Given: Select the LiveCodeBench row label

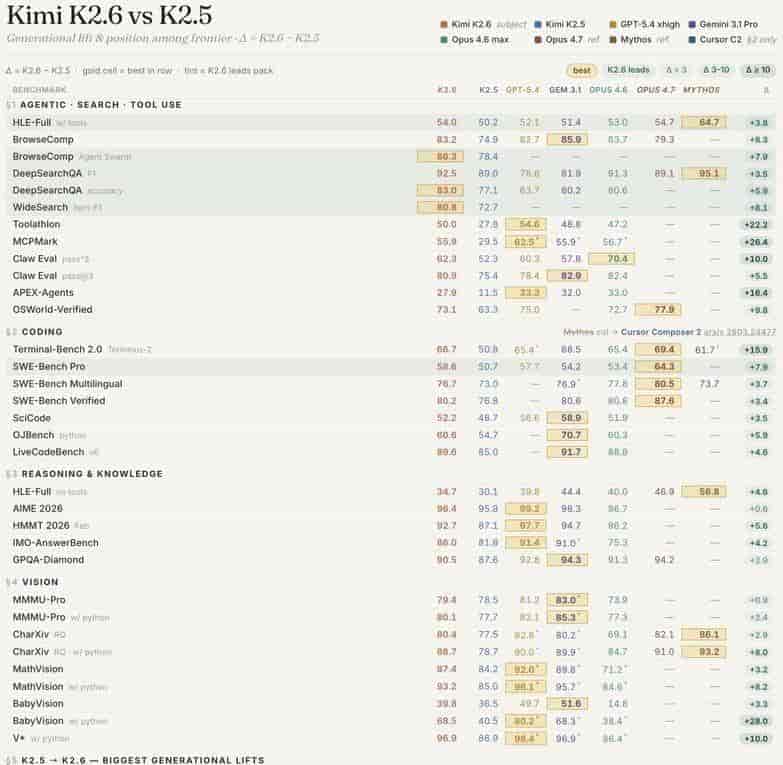Looking at the screenshot, I should [x=48, y=452].
